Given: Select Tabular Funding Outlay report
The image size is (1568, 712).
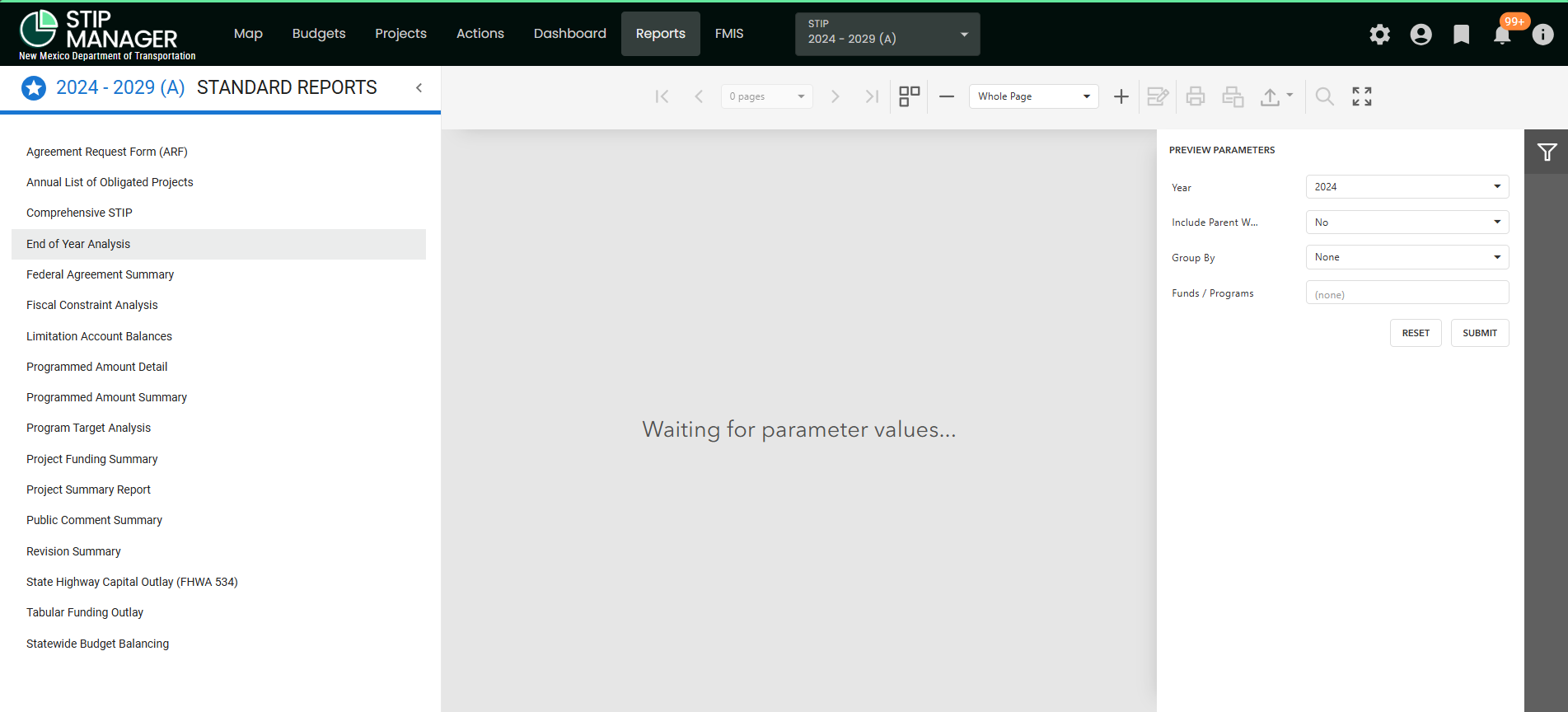Looking at the screenshot, I should pyautogui.click(x=218, y=612).
